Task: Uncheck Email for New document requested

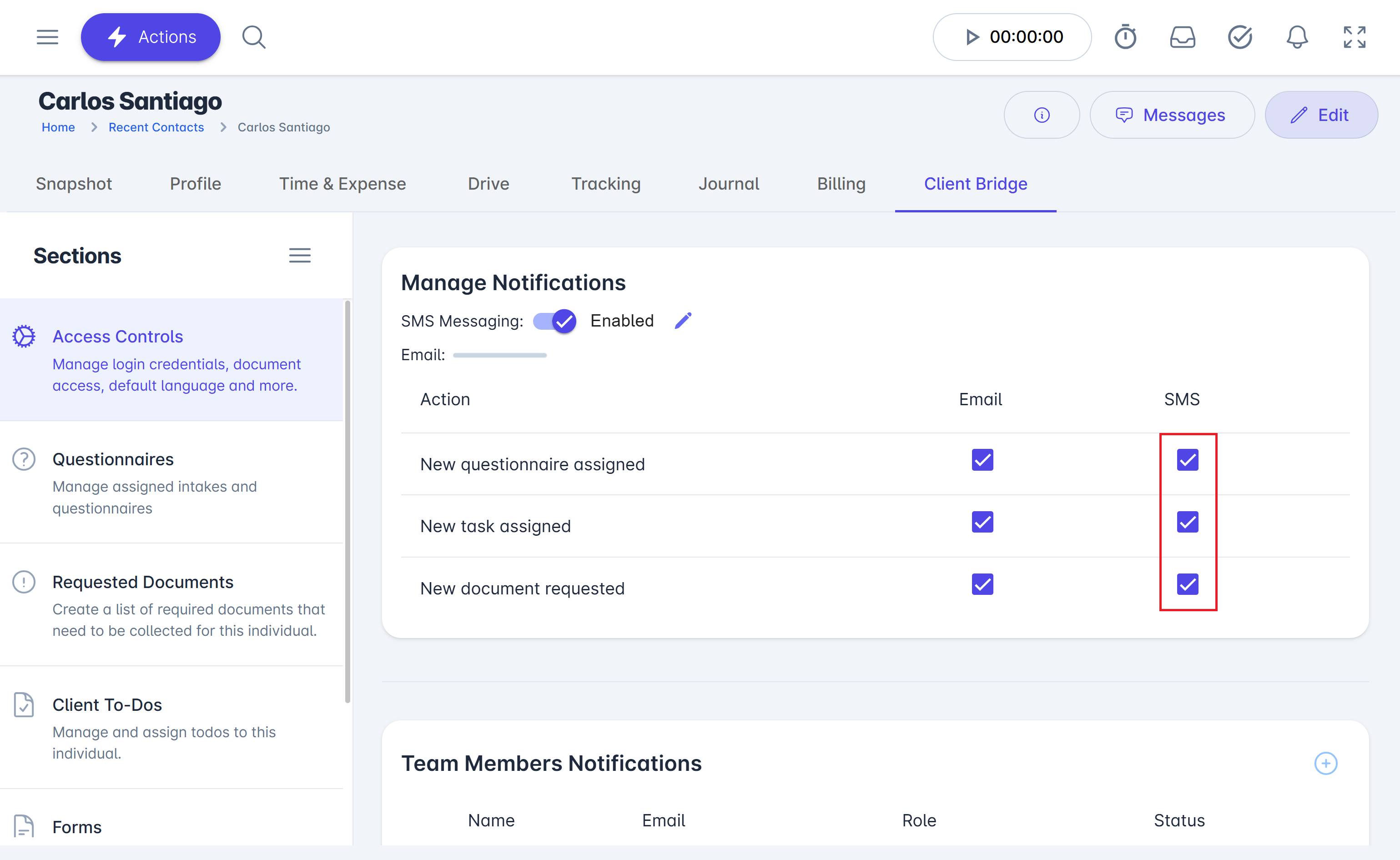Action: click(x=982, y=584)
